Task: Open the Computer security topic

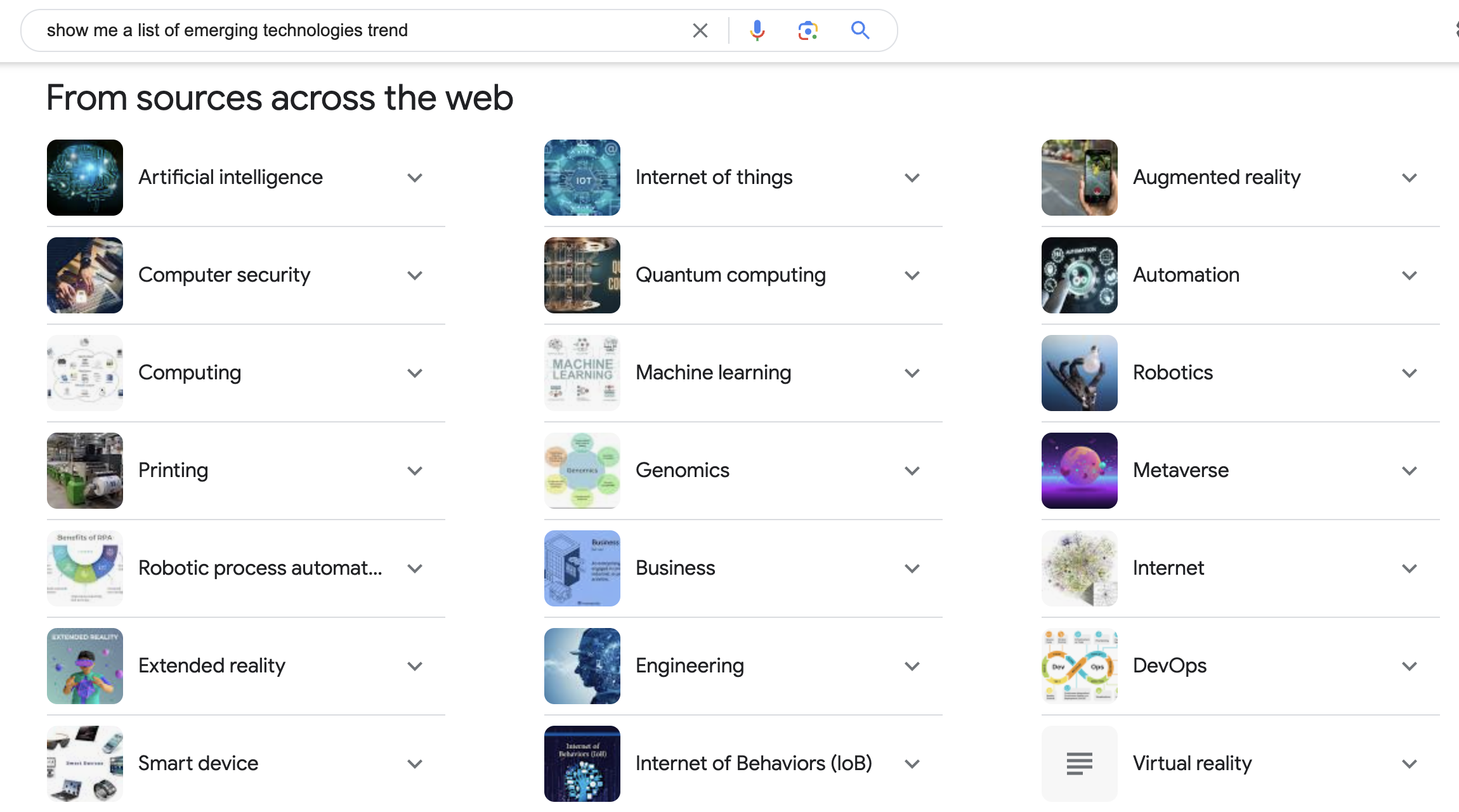Action: [x=246, y=275]
